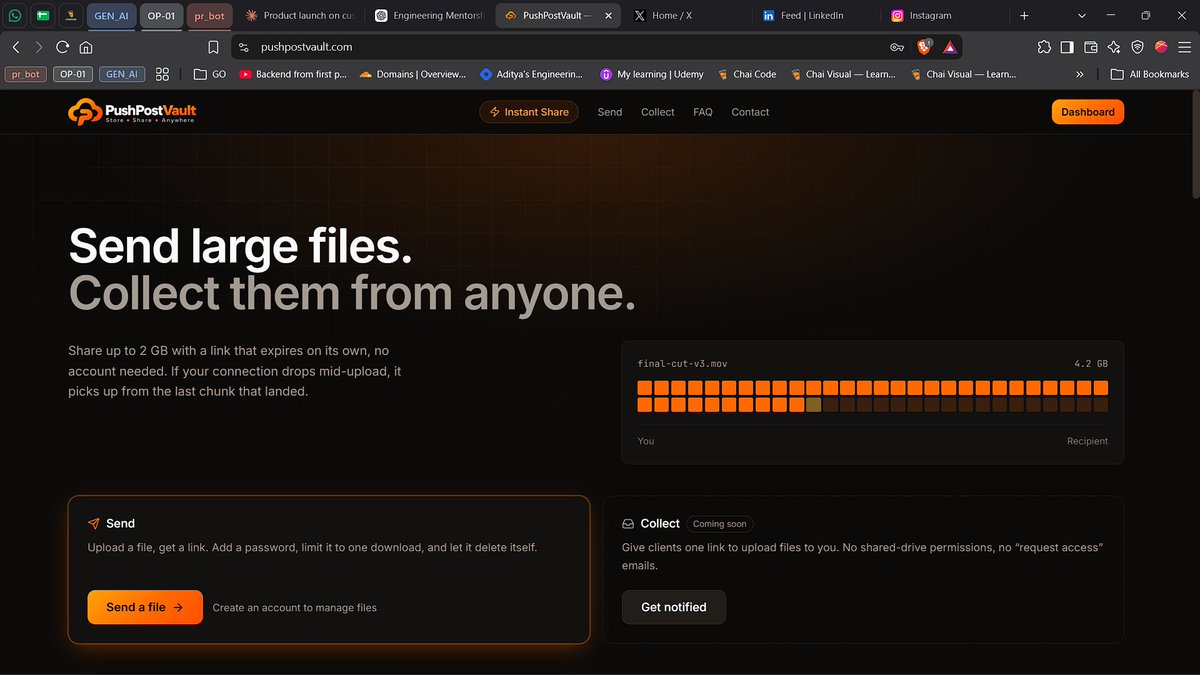1200x675 pixels.
Task: Open Aditya's Engineering bookmark
Action: pos(532,74)
